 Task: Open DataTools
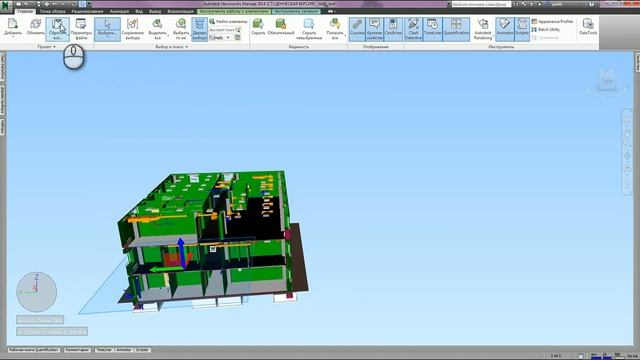click(588, 27)
